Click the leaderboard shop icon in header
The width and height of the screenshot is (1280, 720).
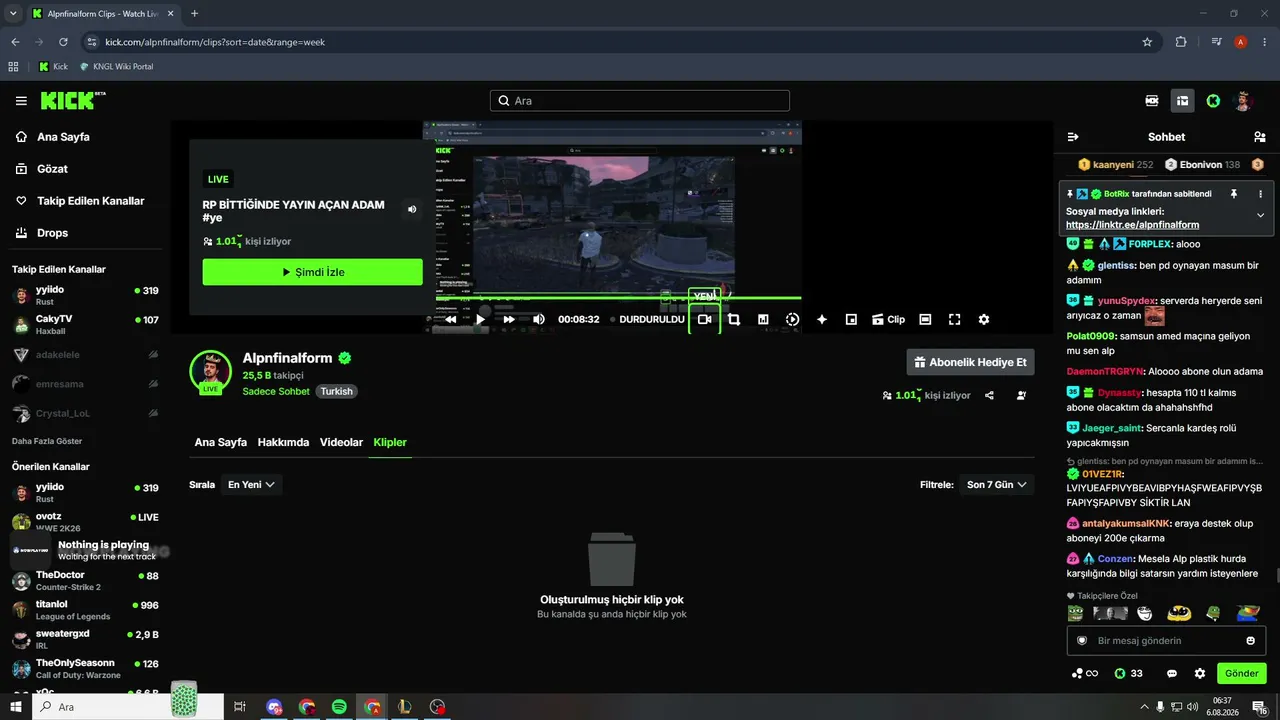pos(1182,101)
